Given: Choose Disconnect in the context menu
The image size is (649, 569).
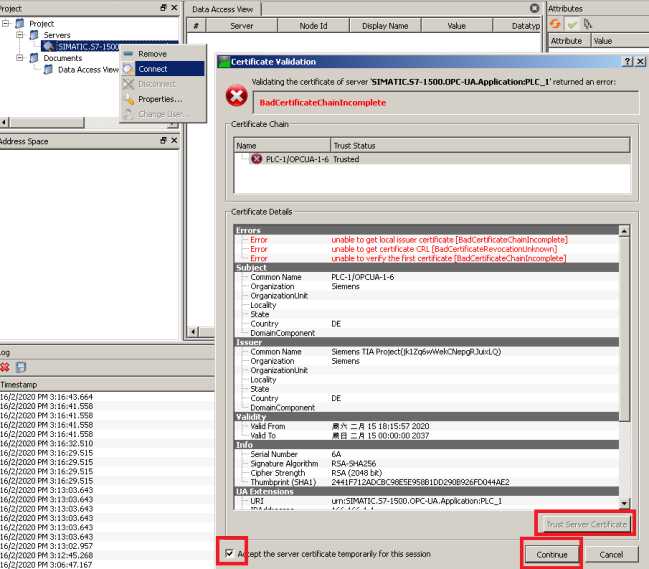Looking at the screenshot, I should point(156,84).
